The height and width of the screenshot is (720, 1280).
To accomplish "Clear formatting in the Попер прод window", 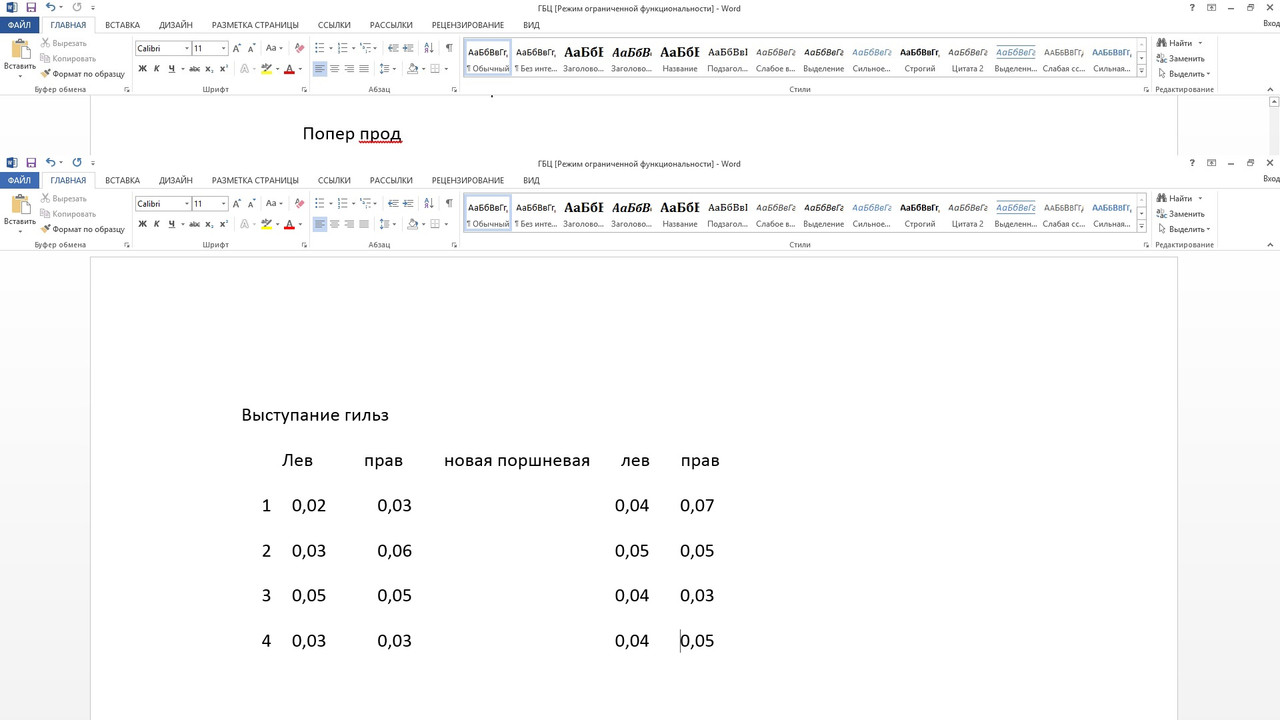I will tap(299, 48).
